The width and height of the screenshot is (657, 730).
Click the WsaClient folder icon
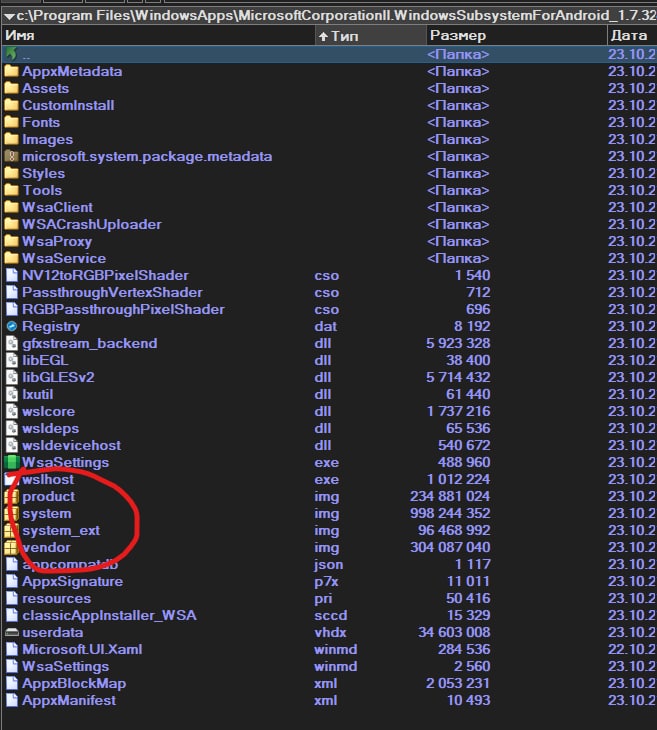click(x=11, y=207)
